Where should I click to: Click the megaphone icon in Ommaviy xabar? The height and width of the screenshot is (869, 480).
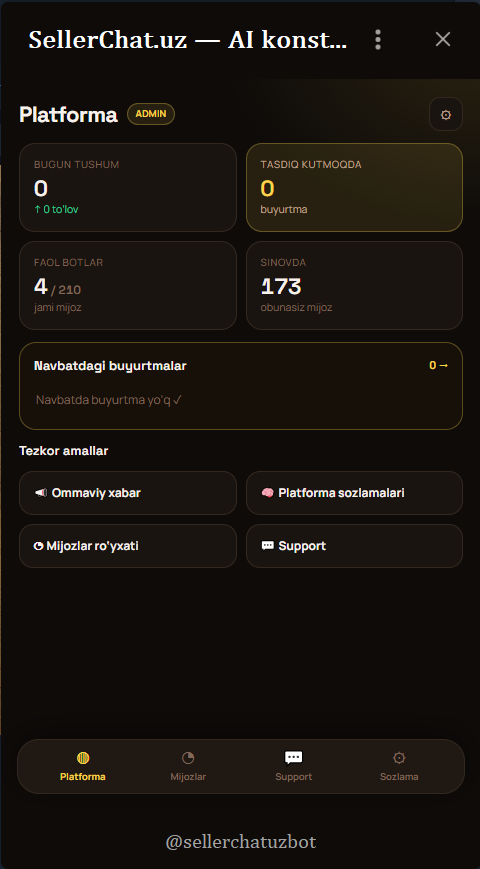pos(40,493)
